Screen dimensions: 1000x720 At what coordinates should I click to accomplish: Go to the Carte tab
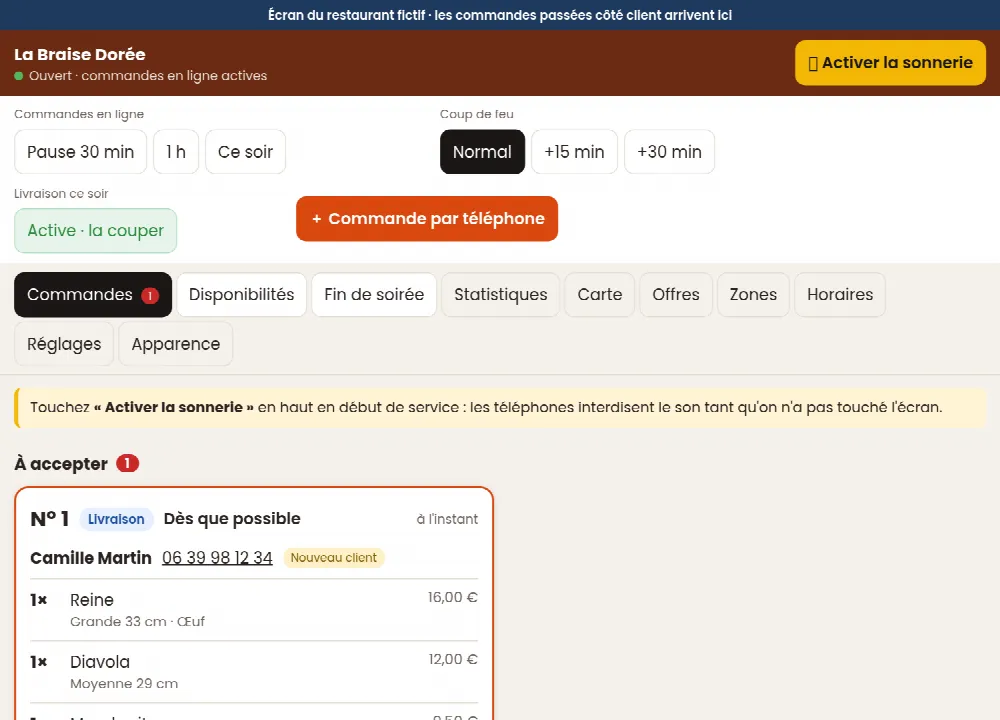(599, 295)
